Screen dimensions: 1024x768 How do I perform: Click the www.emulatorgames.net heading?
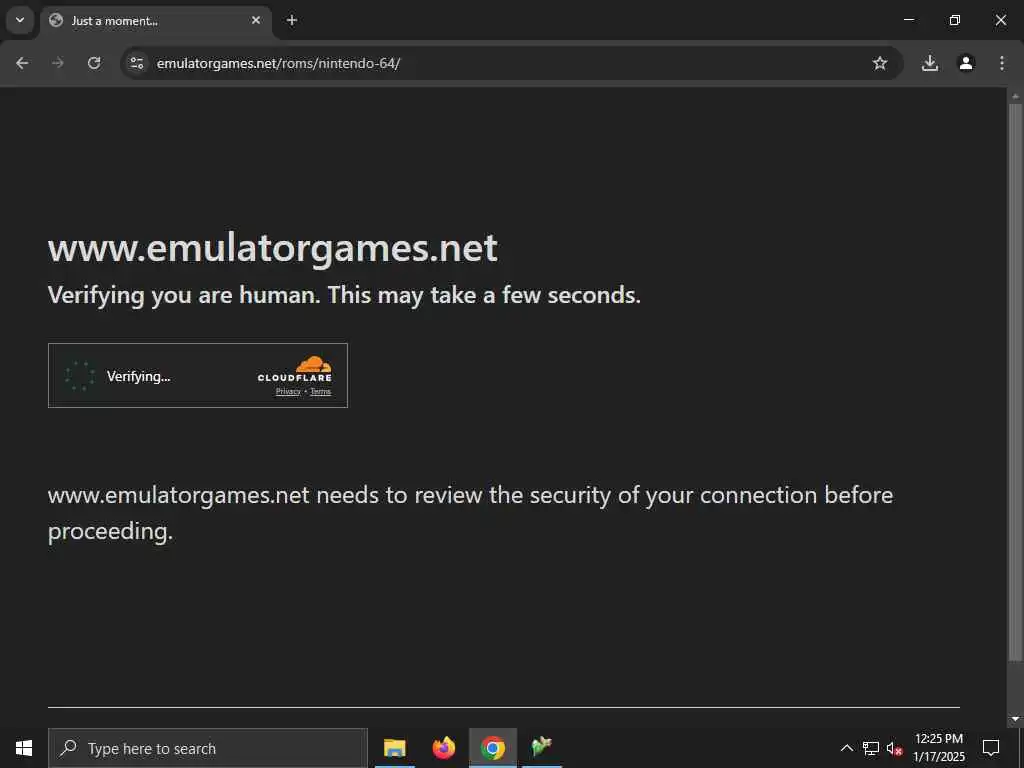pyautogui.click(x=273, y=248)
